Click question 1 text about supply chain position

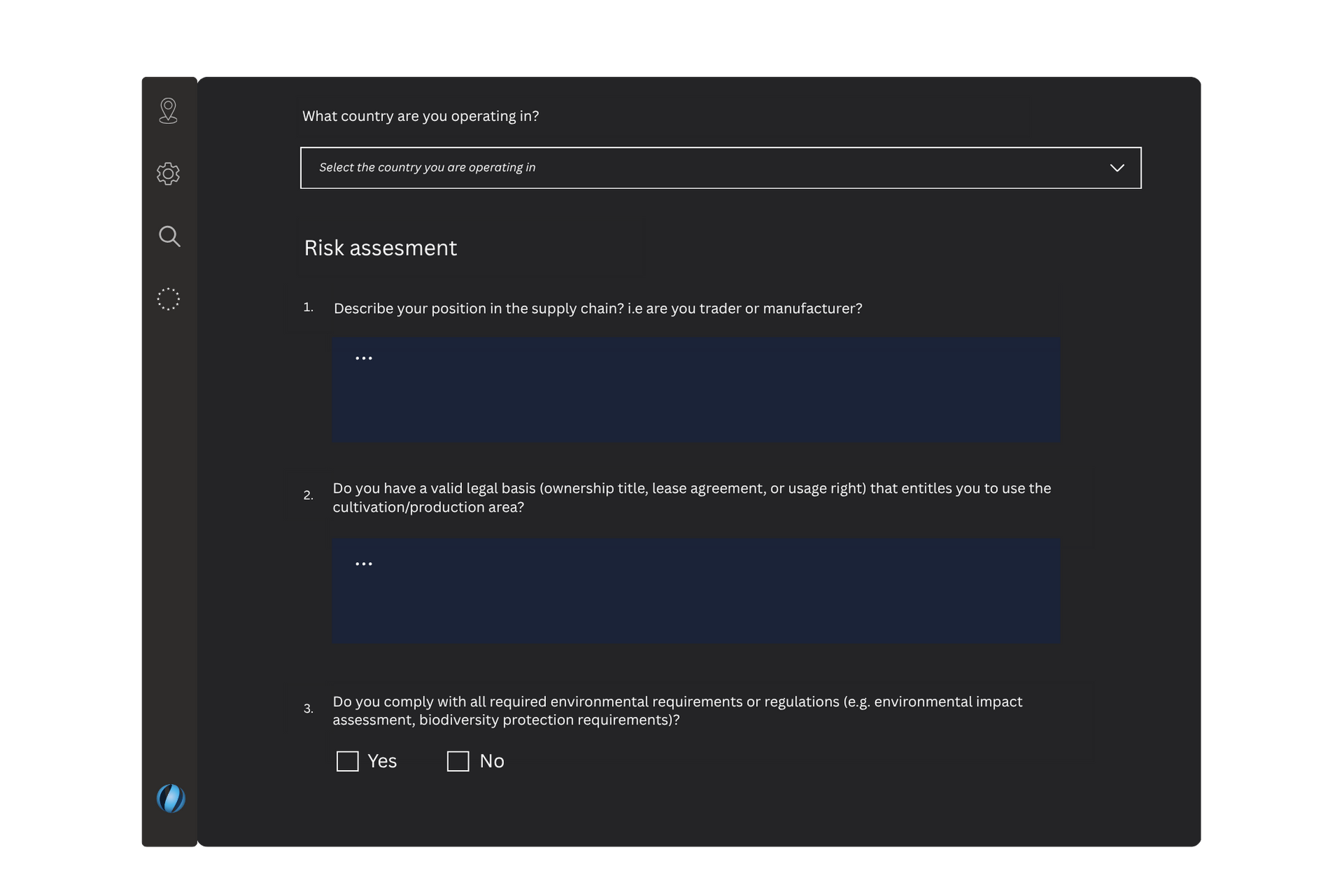tap(598, 309)
